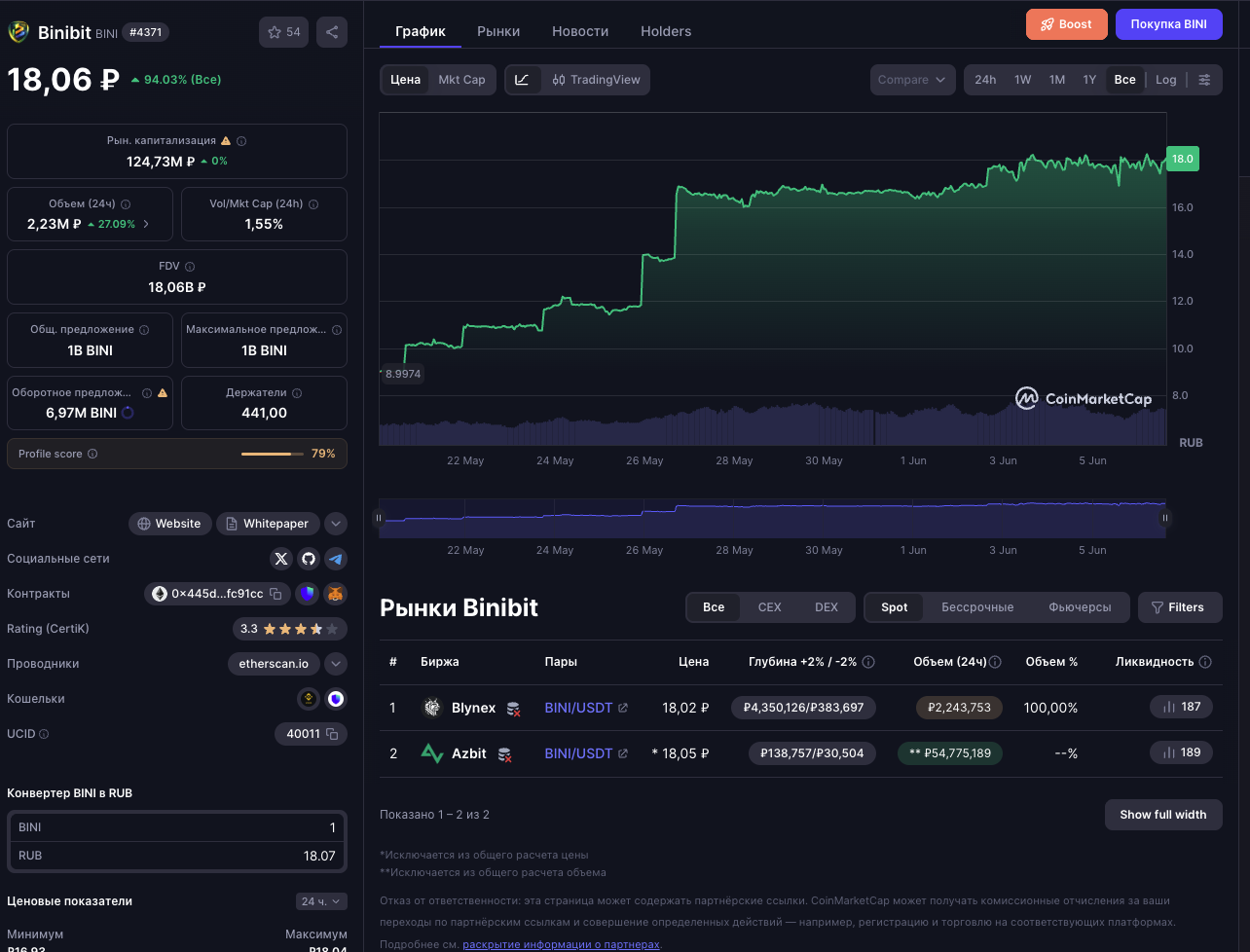This screenshot has width=1250, height=952.
Task: Show info for Ликвидность column
Action: click(x=1205, y=662)
